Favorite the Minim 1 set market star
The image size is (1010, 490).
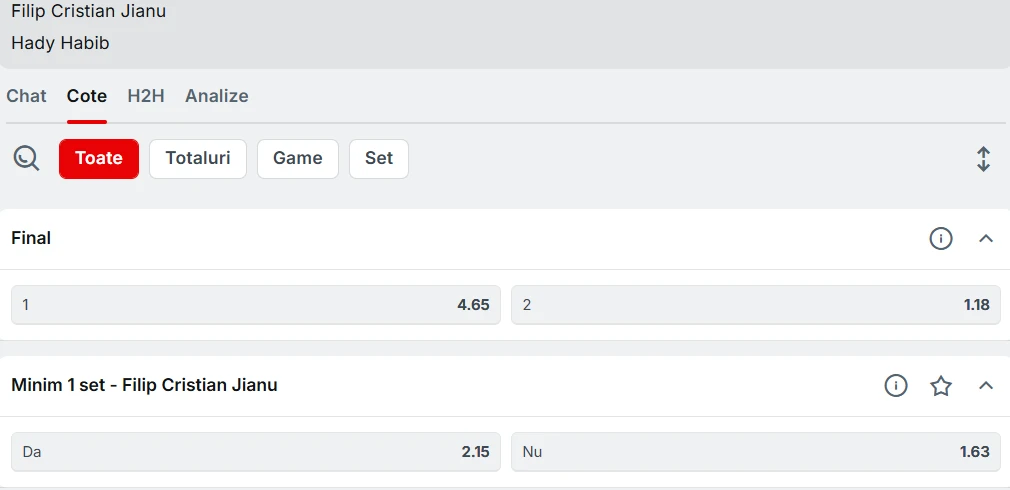coord(940,386)
